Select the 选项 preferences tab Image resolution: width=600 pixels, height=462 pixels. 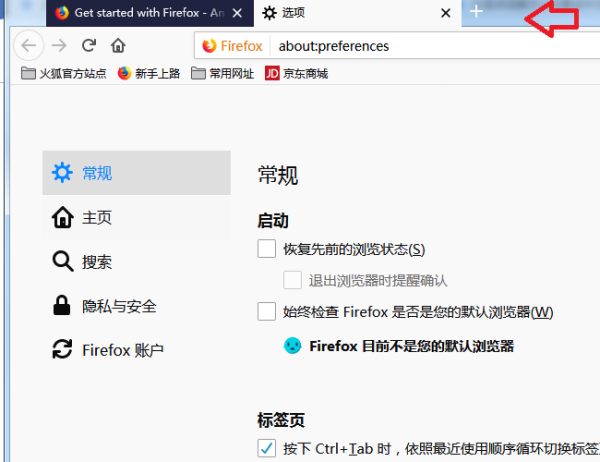(357, 13)
